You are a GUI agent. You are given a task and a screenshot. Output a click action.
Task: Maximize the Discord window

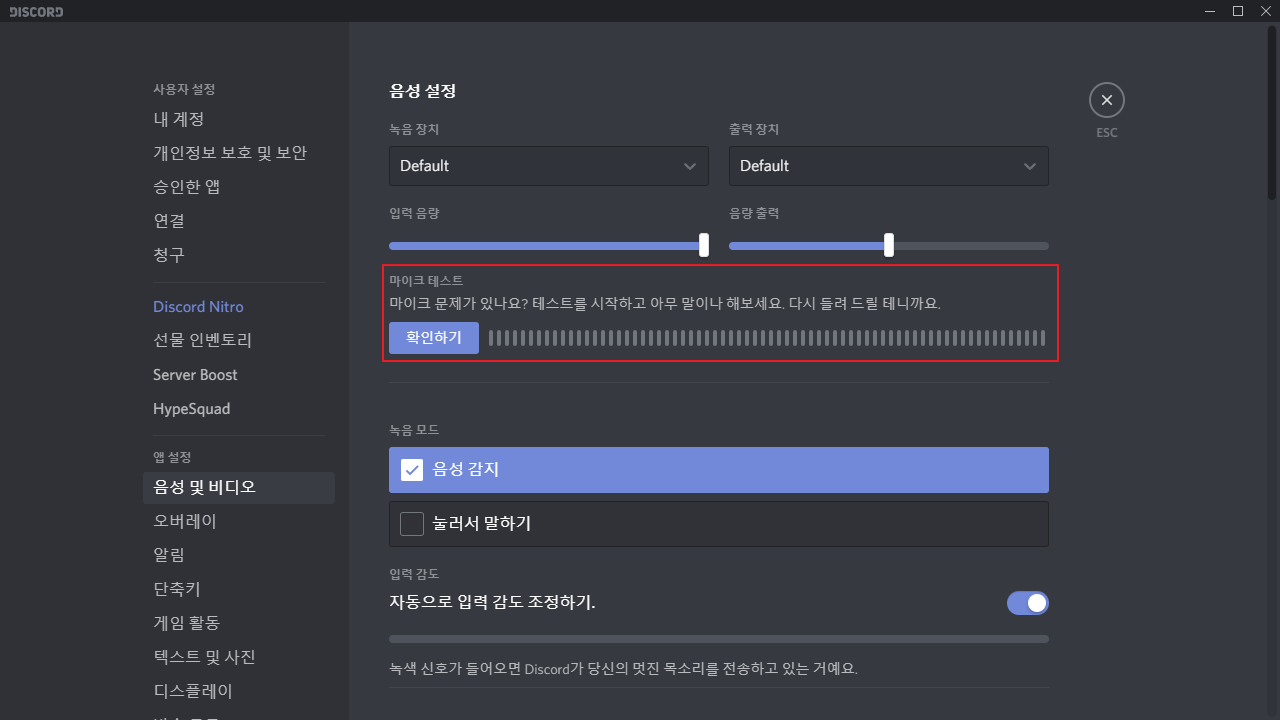click(1238, 11)
